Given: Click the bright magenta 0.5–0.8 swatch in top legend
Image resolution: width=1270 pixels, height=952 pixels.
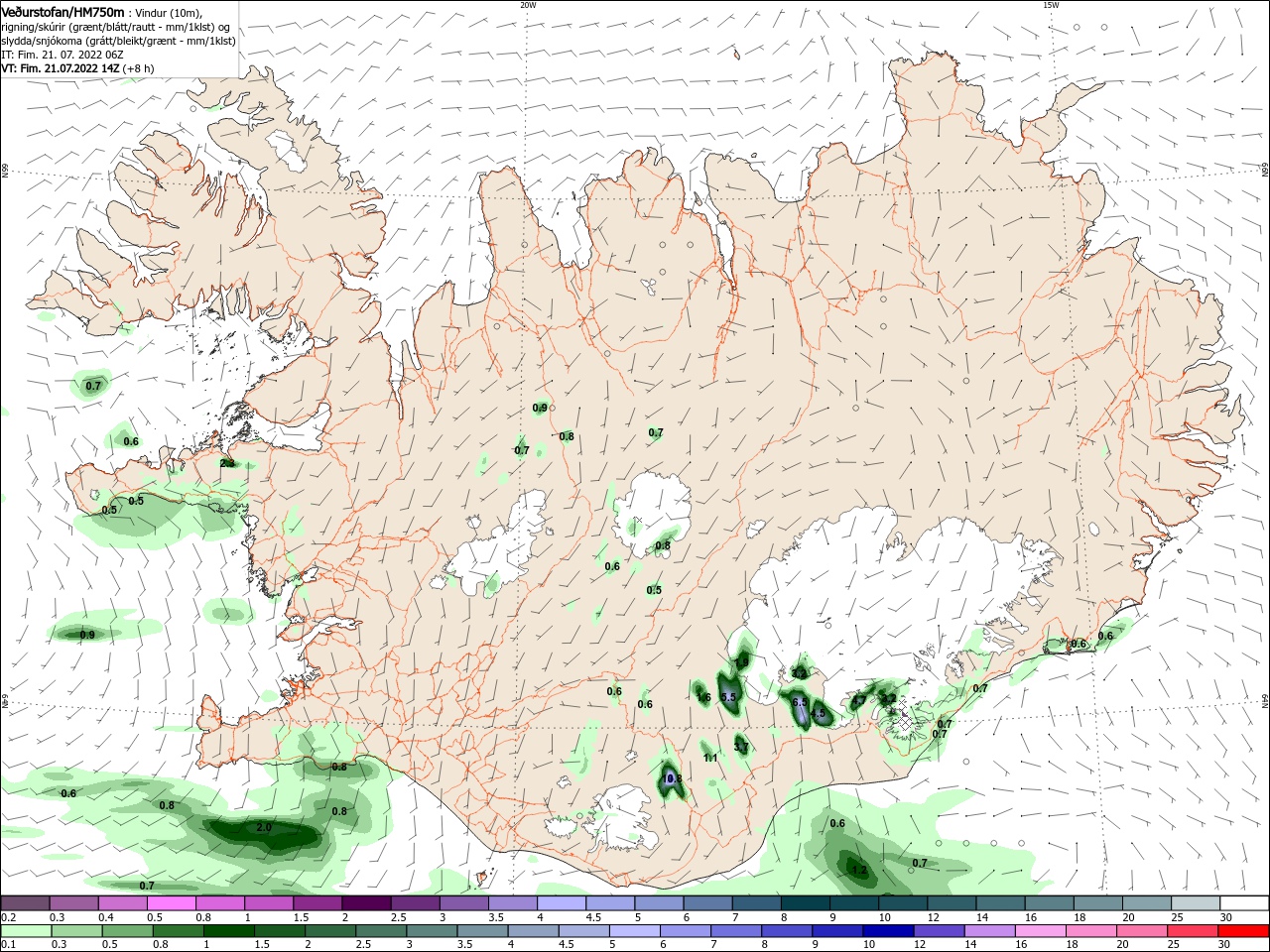Looking at the screenshot, I should pyautogui.click(x=171, y=903).
